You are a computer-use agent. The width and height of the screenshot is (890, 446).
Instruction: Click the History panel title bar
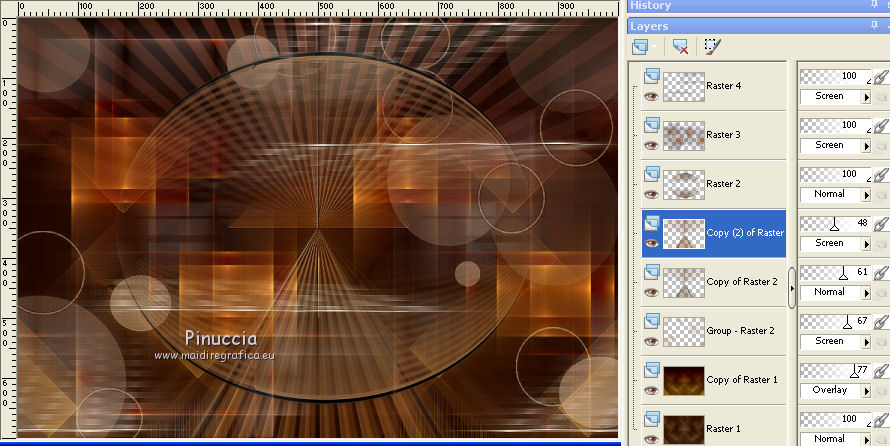(x=758, y=5)
